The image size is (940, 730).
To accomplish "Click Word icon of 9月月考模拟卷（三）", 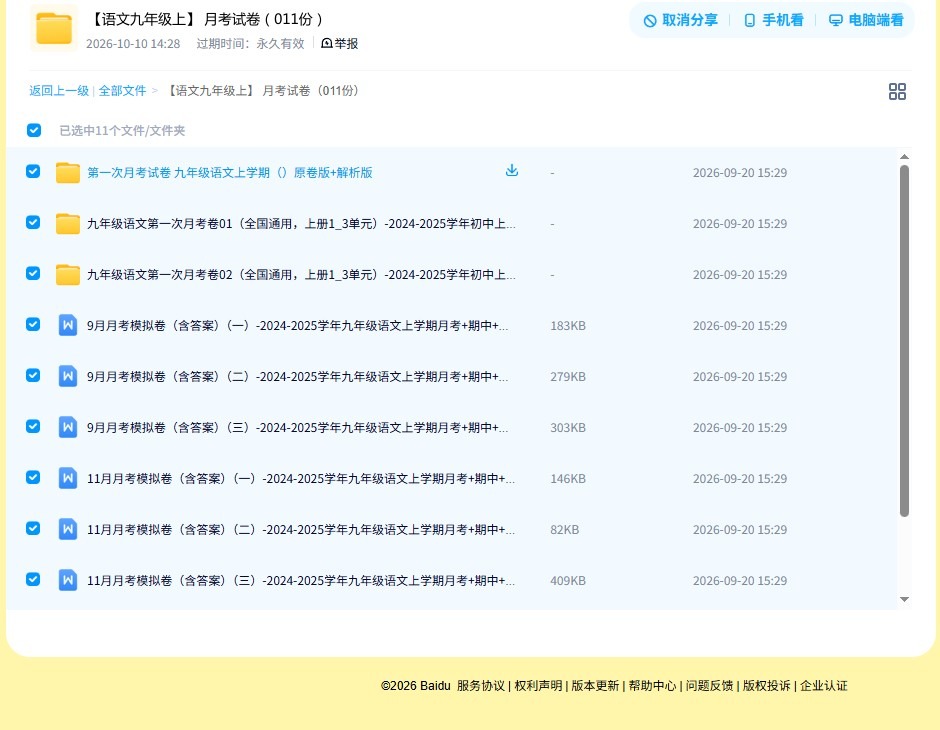I will [x=68, y=427].
